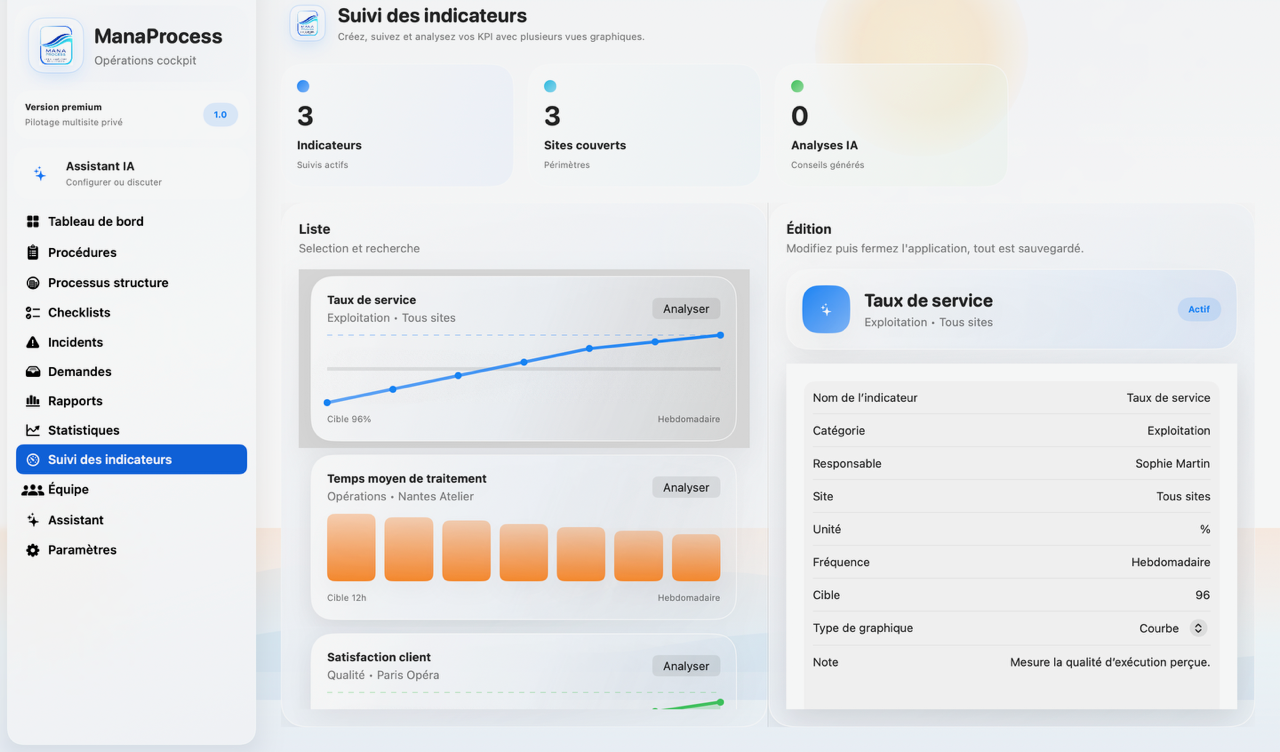Viewport: 1280px width, 752px height.
Task: Click the Tableau de bord grid icon
Action: point(33,222)
